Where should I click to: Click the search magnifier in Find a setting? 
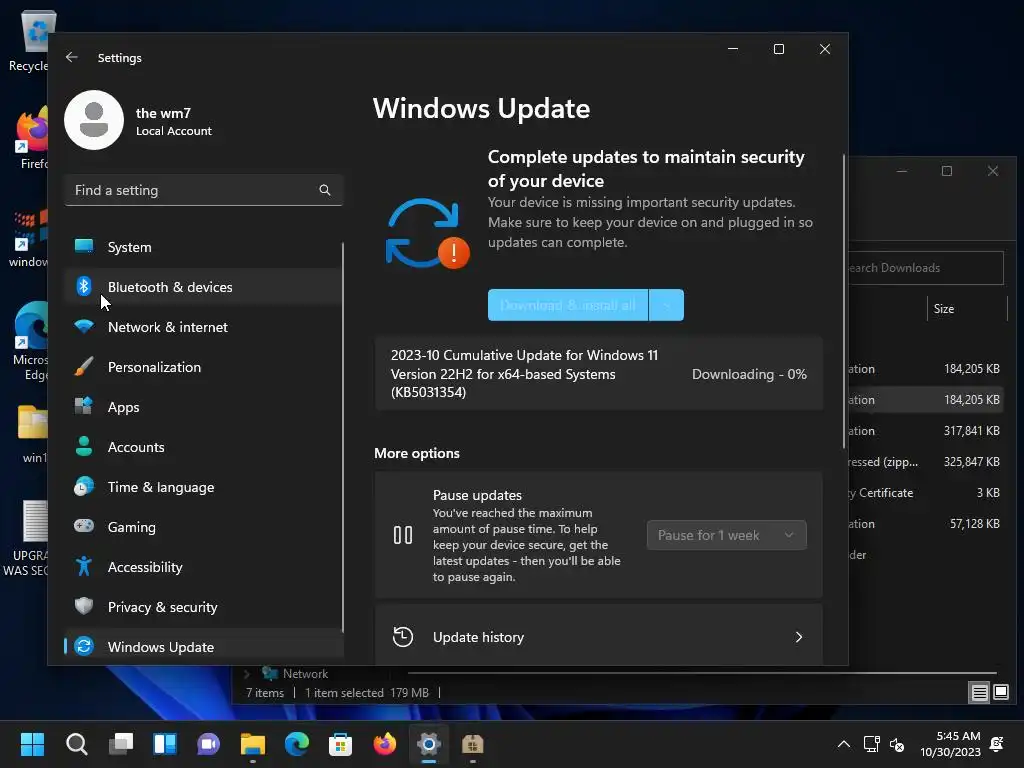pos(325,190)
